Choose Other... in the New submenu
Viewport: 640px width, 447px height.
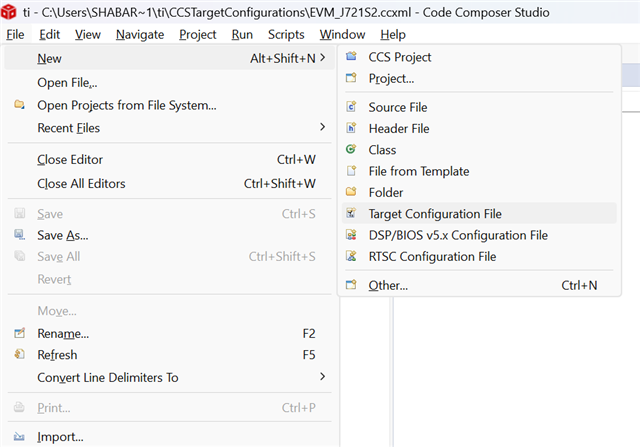(x=388, y=286)
